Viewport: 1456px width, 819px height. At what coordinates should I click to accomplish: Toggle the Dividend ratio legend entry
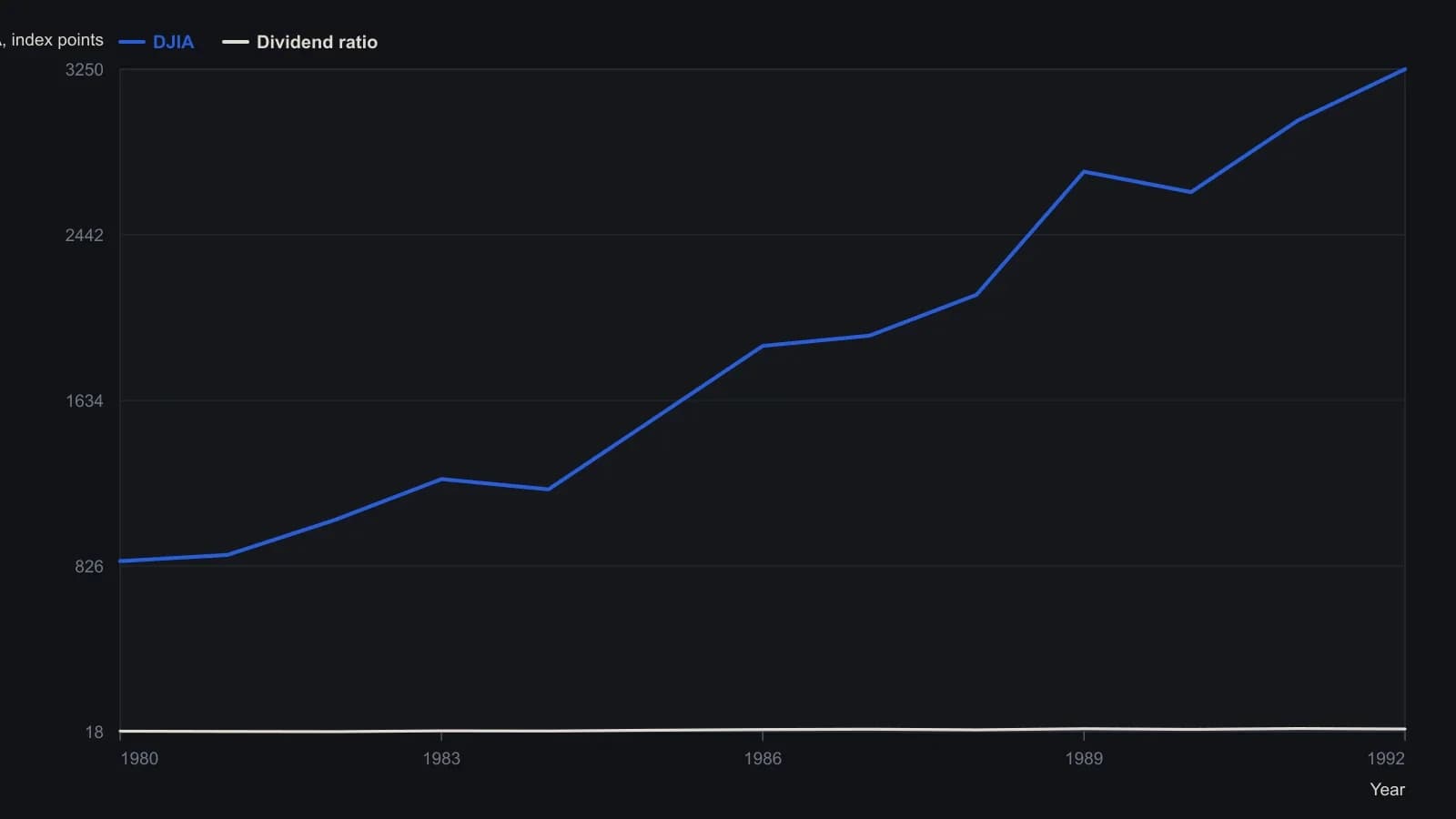300,42
